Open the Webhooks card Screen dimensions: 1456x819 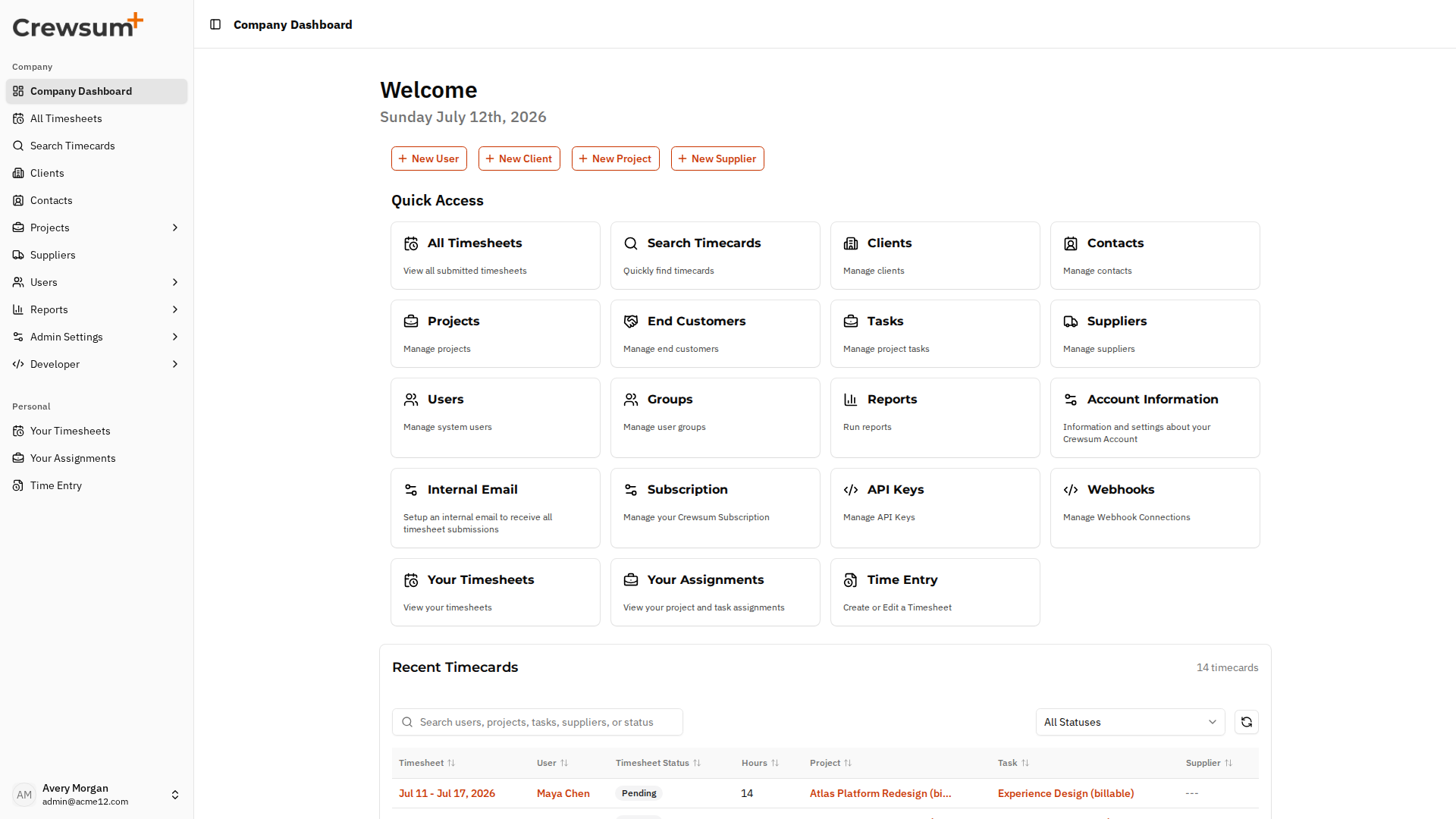point(1155,508)
